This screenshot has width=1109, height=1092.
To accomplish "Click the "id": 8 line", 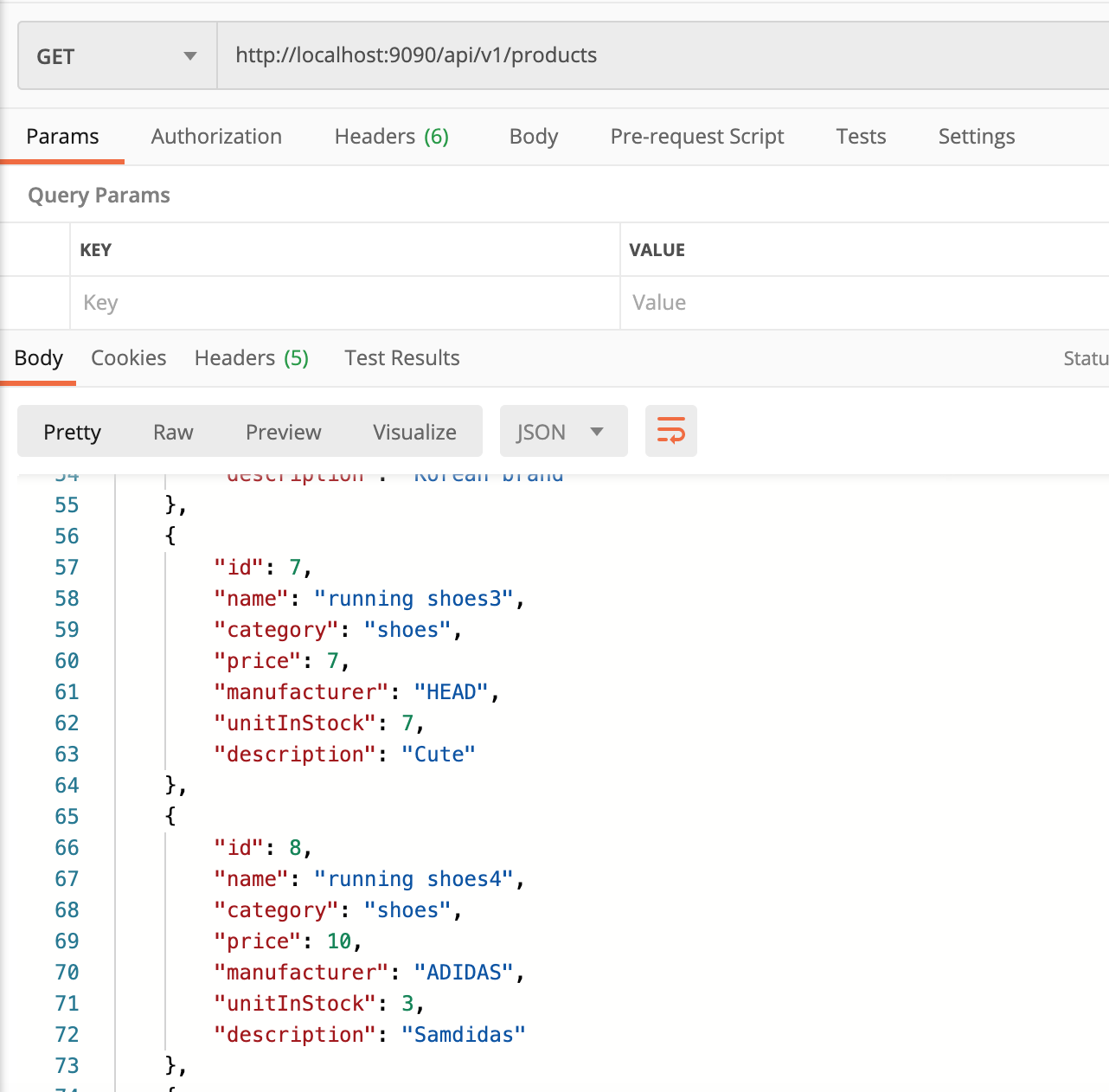I will (x=263, y=848).
